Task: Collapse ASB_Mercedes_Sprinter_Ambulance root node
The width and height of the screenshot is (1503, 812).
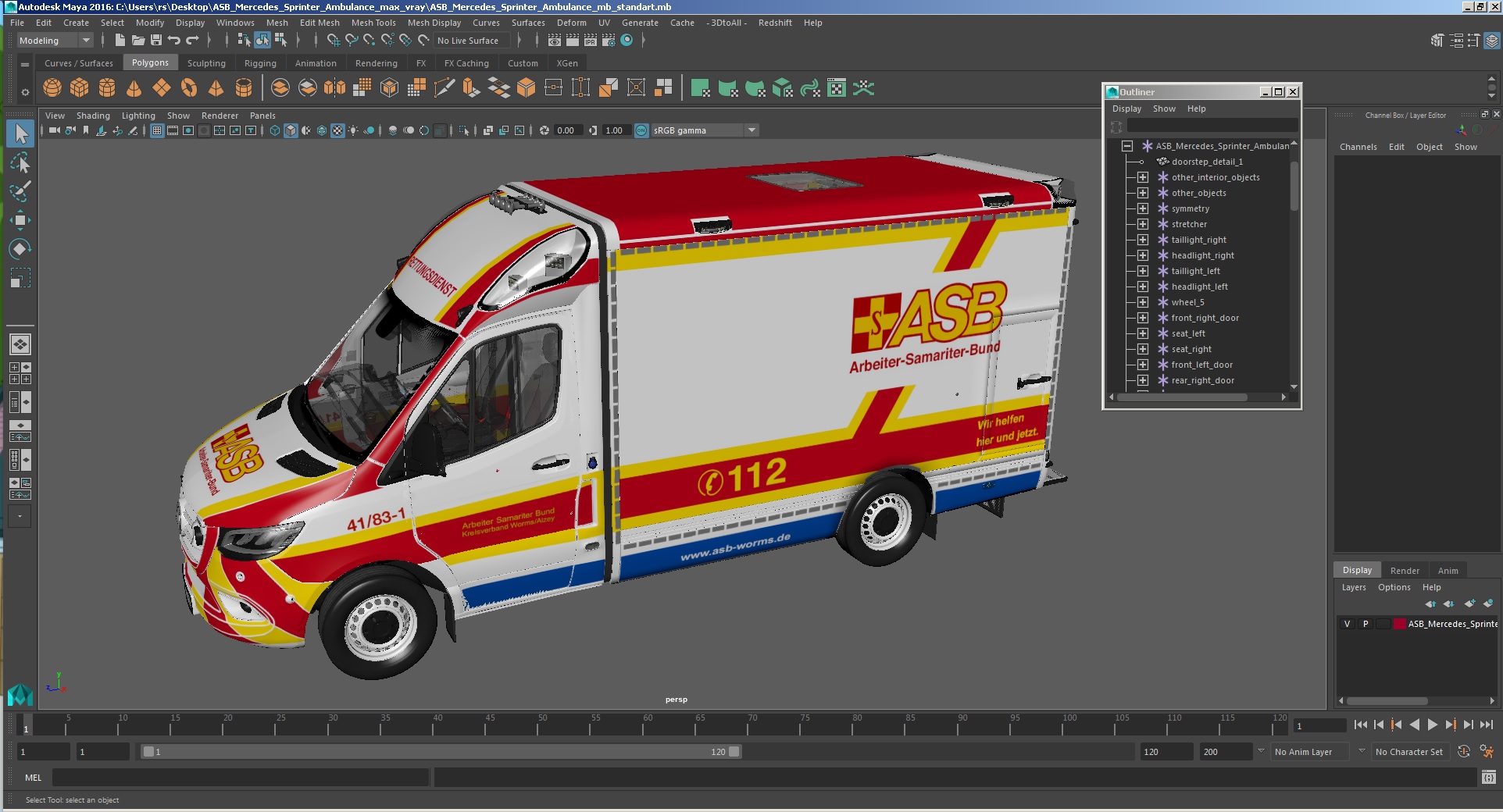Action: 1127,146
